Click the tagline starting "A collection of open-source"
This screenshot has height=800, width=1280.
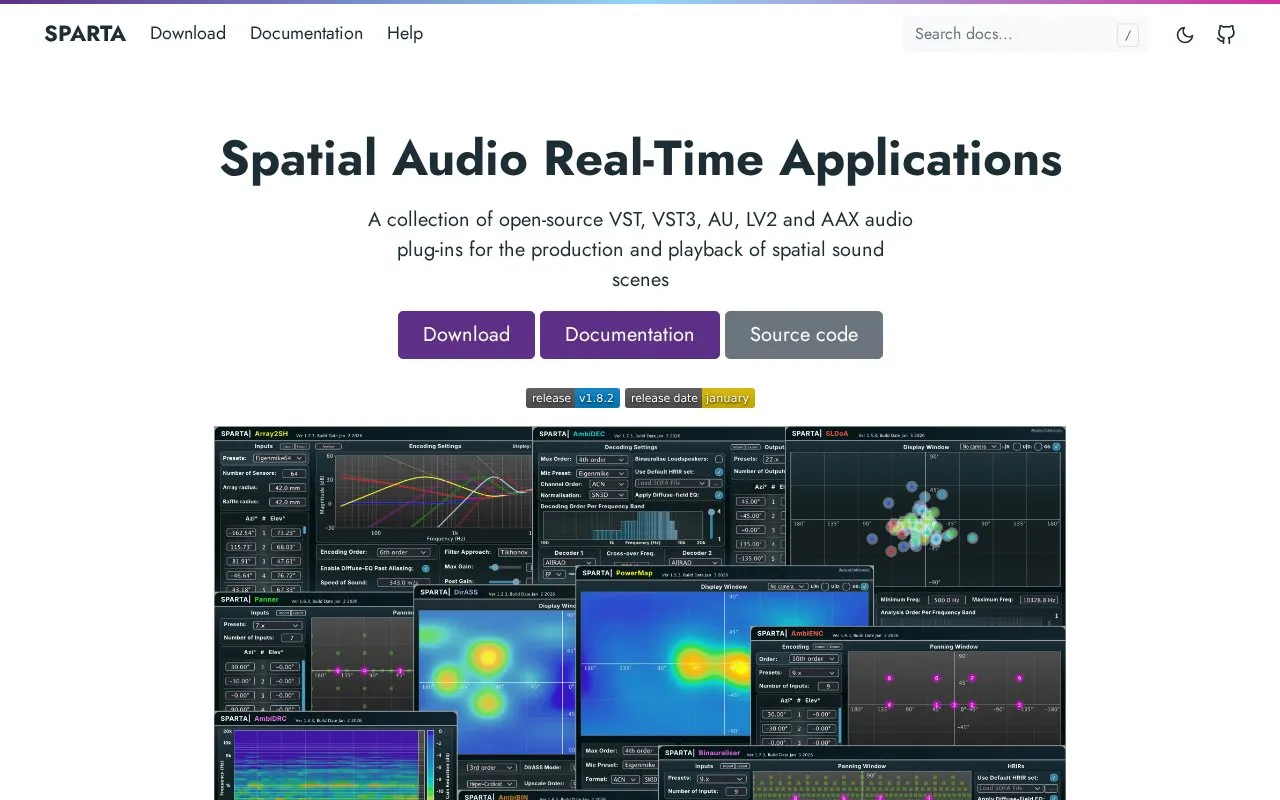click(640, 249)
